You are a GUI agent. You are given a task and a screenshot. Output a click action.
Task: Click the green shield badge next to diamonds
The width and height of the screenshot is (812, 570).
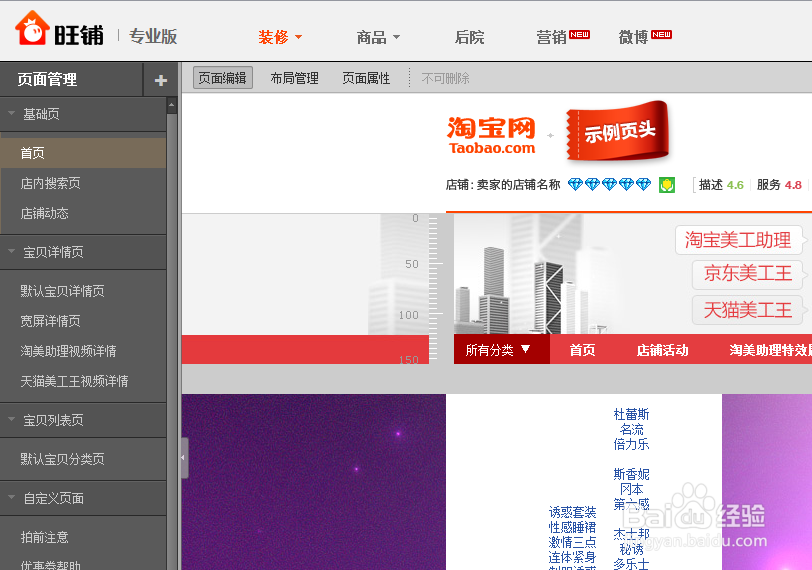(x=666, y=185)
